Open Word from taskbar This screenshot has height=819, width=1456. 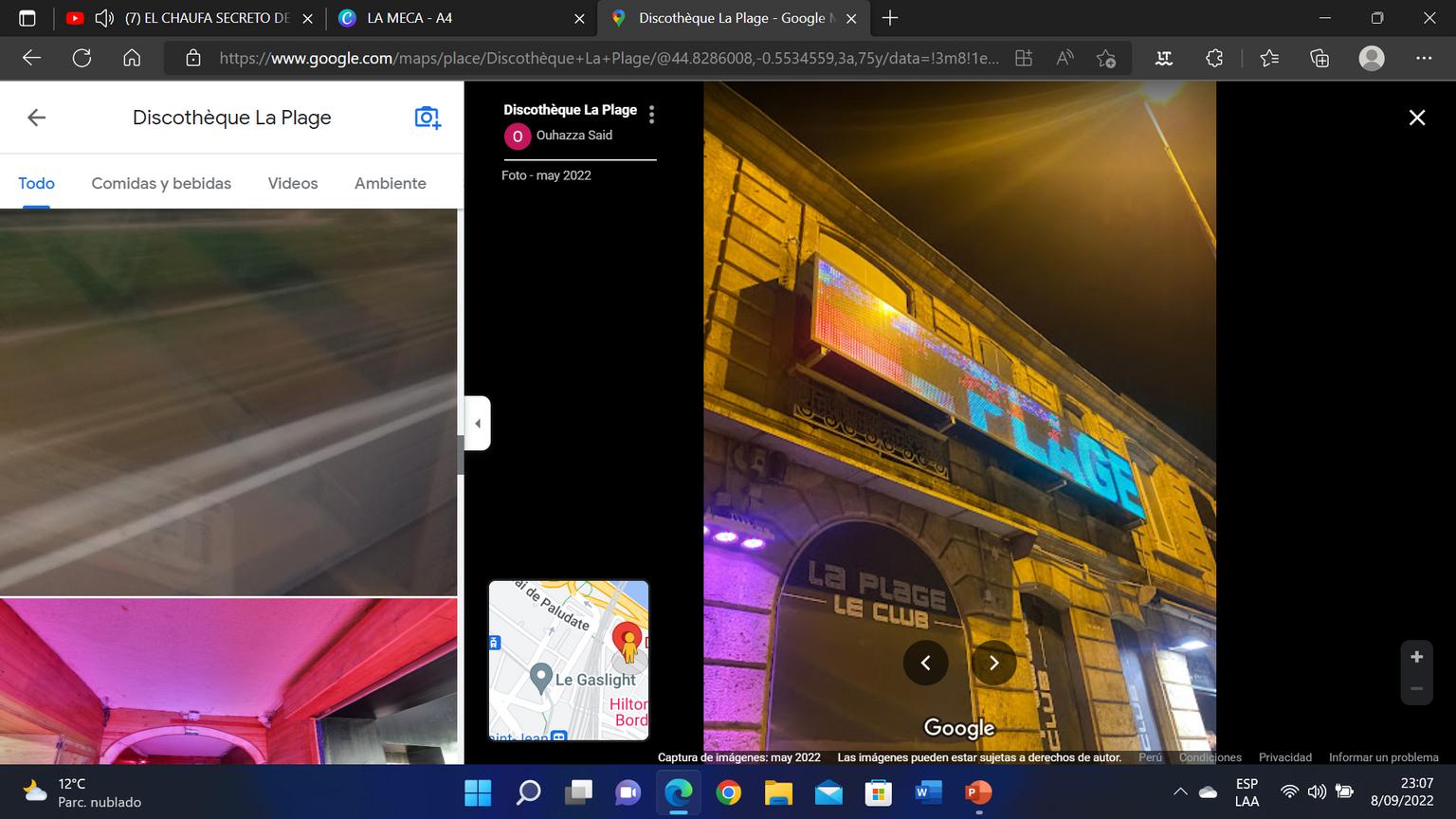tap(928, 792)
